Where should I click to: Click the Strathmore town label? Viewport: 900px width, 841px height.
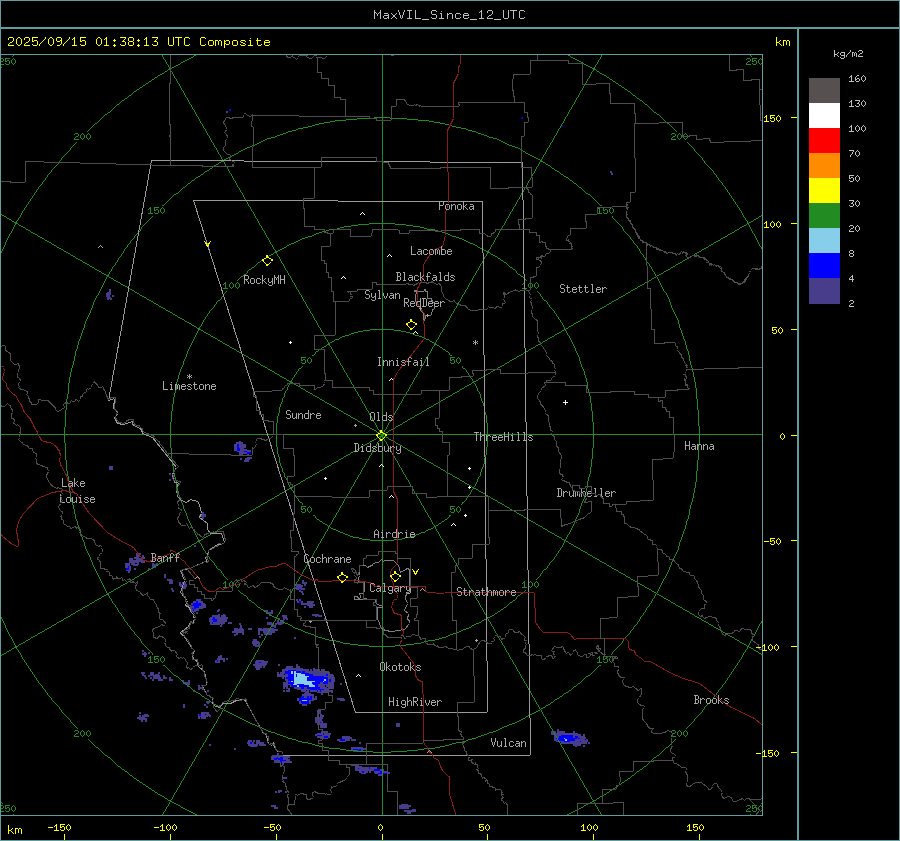[x=486, y=592]
